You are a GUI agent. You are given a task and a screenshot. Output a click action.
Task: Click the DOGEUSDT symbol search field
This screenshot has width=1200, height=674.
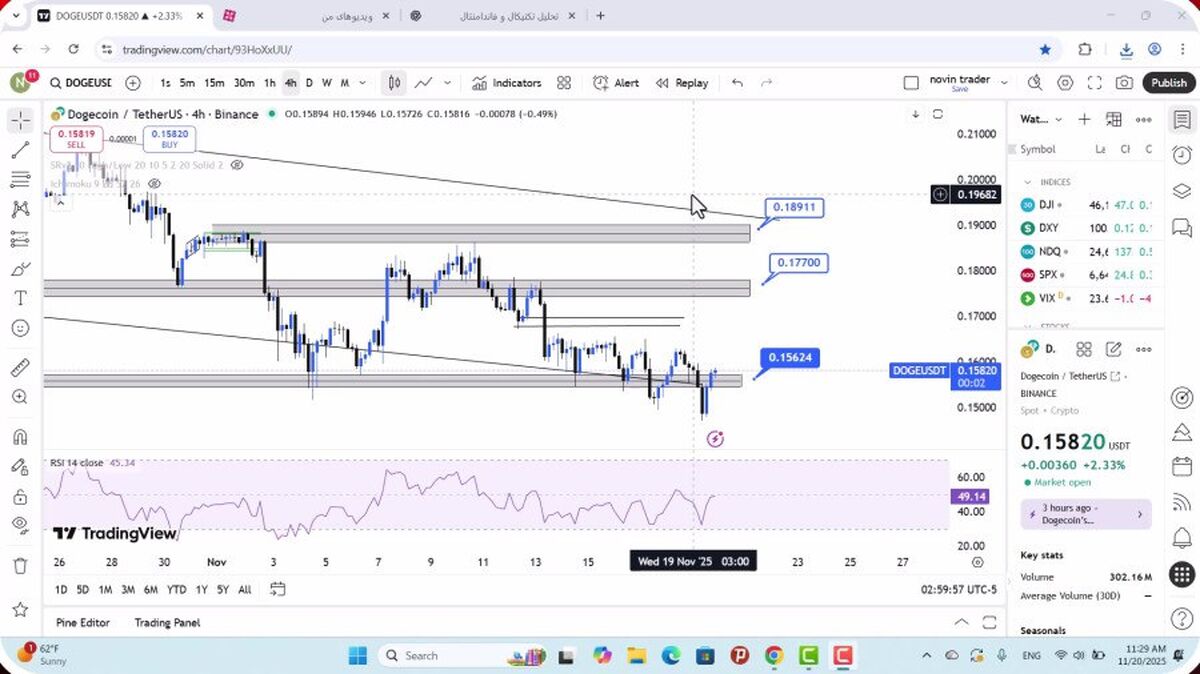coord(81,83)
